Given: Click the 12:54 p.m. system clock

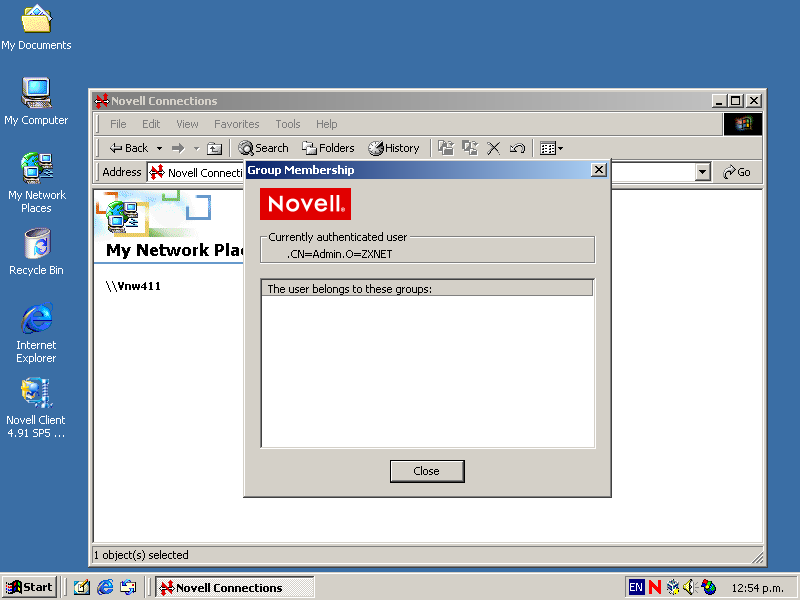Looking at the screenshot, I should (757, 588).
